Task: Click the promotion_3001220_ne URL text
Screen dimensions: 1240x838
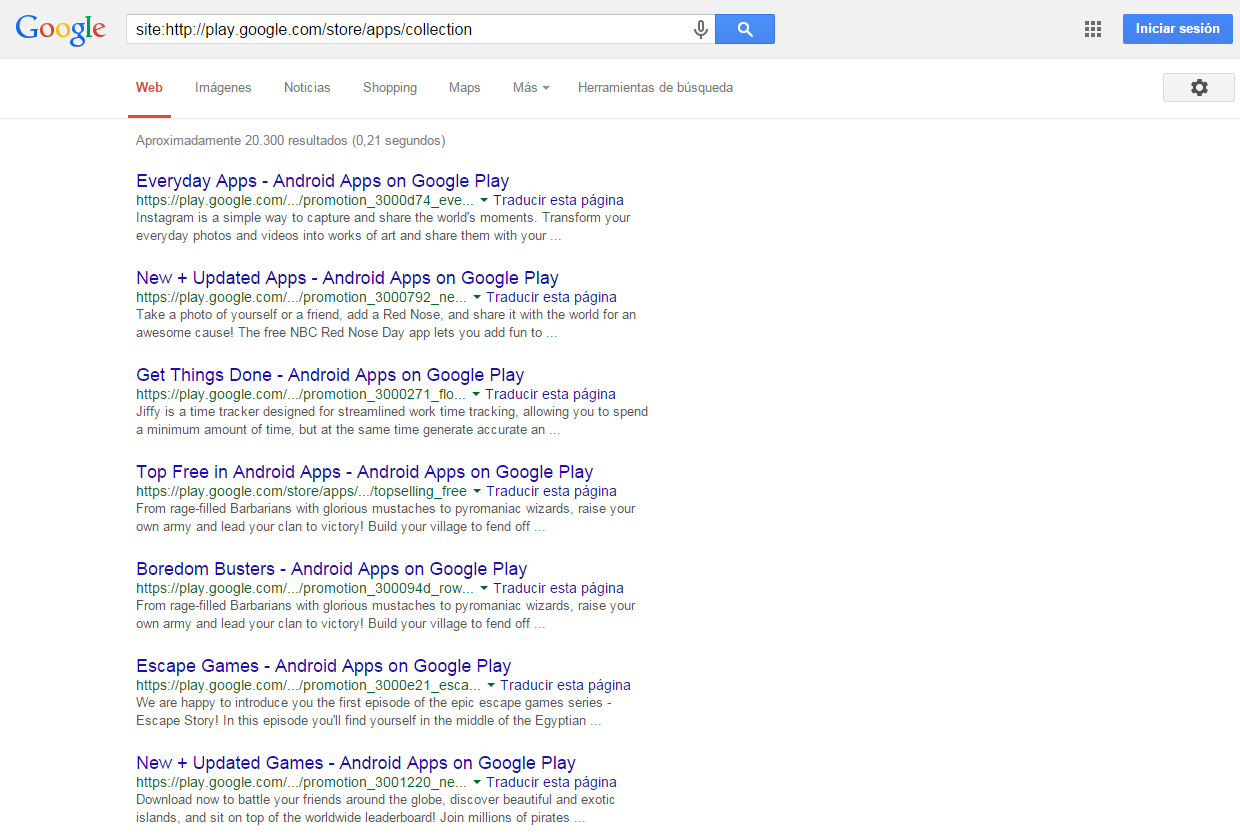Action: click(302, 782)
